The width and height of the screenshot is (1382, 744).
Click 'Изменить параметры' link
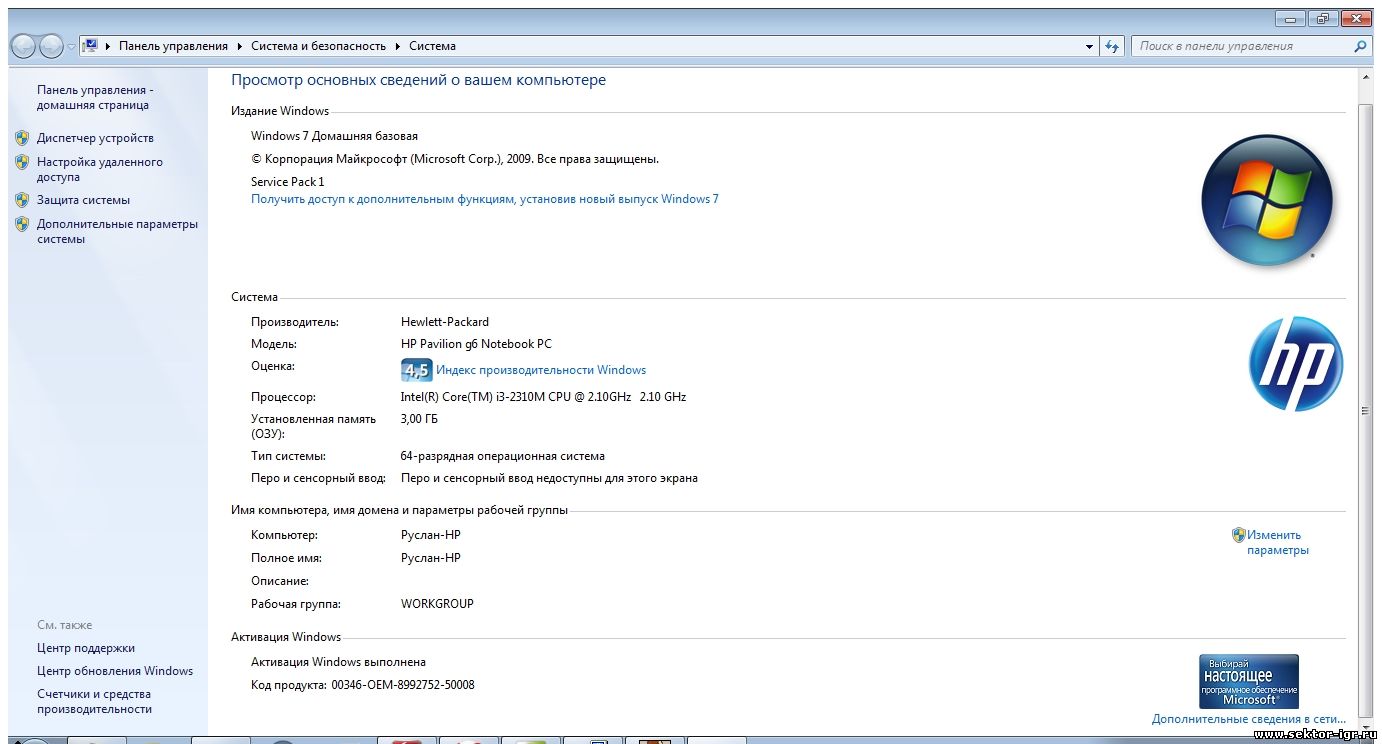[x=1277, y=542]
